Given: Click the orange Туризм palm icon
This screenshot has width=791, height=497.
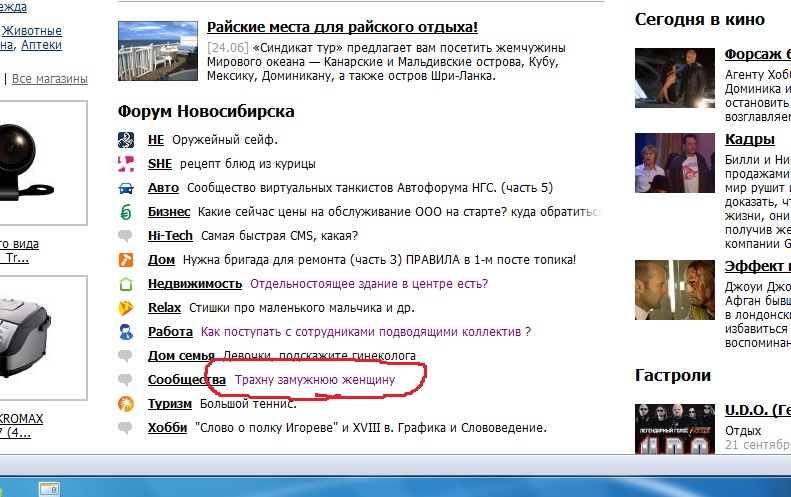Looking at the screenshot, I should point(126,404).
